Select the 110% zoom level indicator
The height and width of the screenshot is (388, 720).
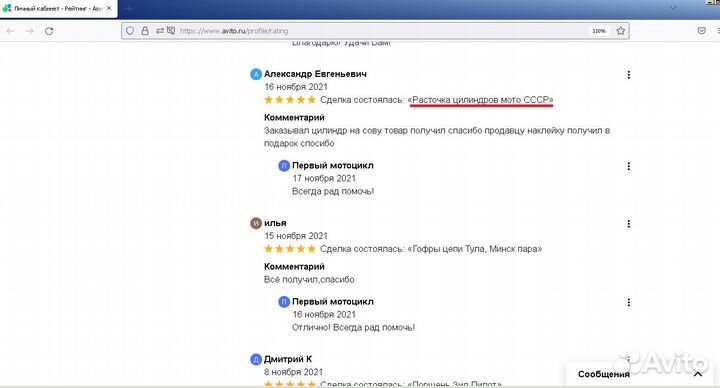599,31
